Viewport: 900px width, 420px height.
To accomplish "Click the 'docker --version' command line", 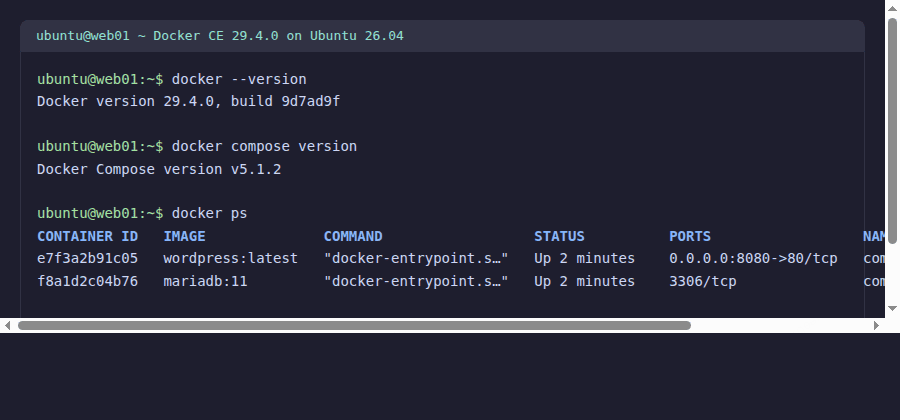I will (172, 79).
